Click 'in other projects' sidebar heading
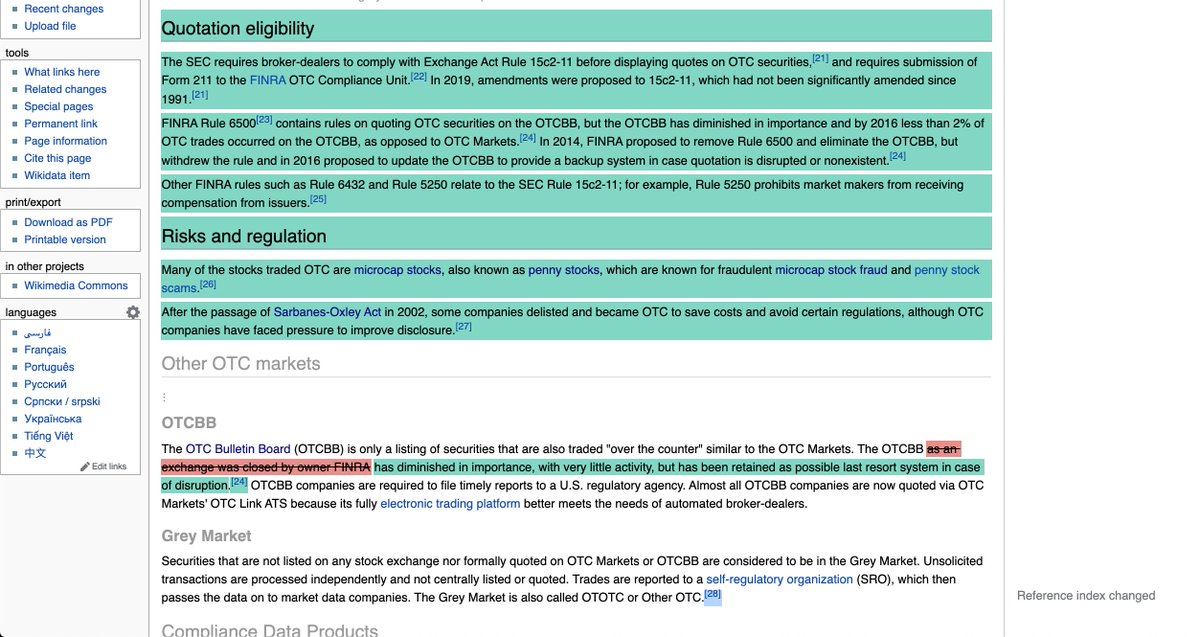 tap(45, 266)
